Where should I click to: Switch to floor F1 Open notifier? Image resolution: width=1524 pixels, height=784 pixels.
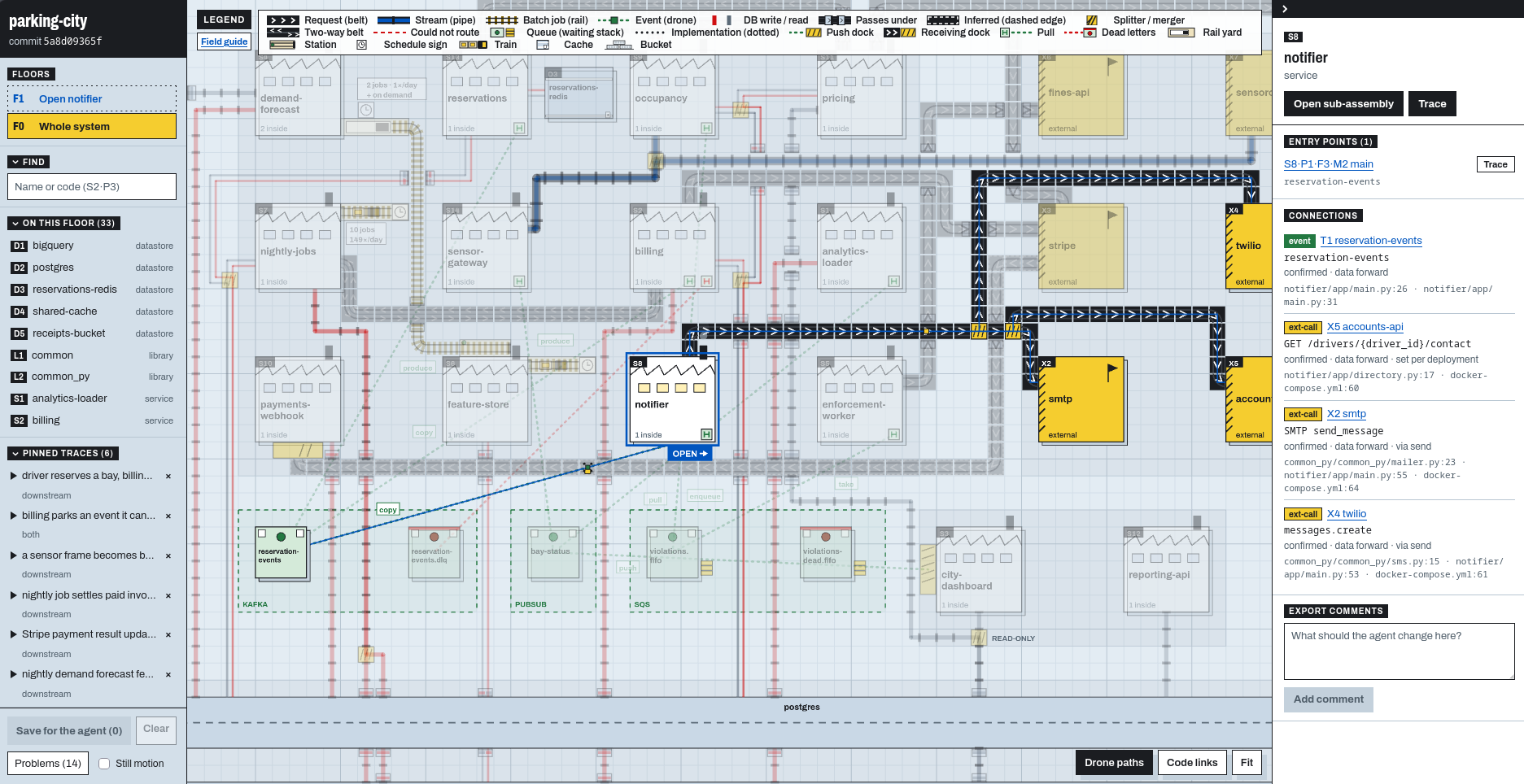tap(92, 99)
